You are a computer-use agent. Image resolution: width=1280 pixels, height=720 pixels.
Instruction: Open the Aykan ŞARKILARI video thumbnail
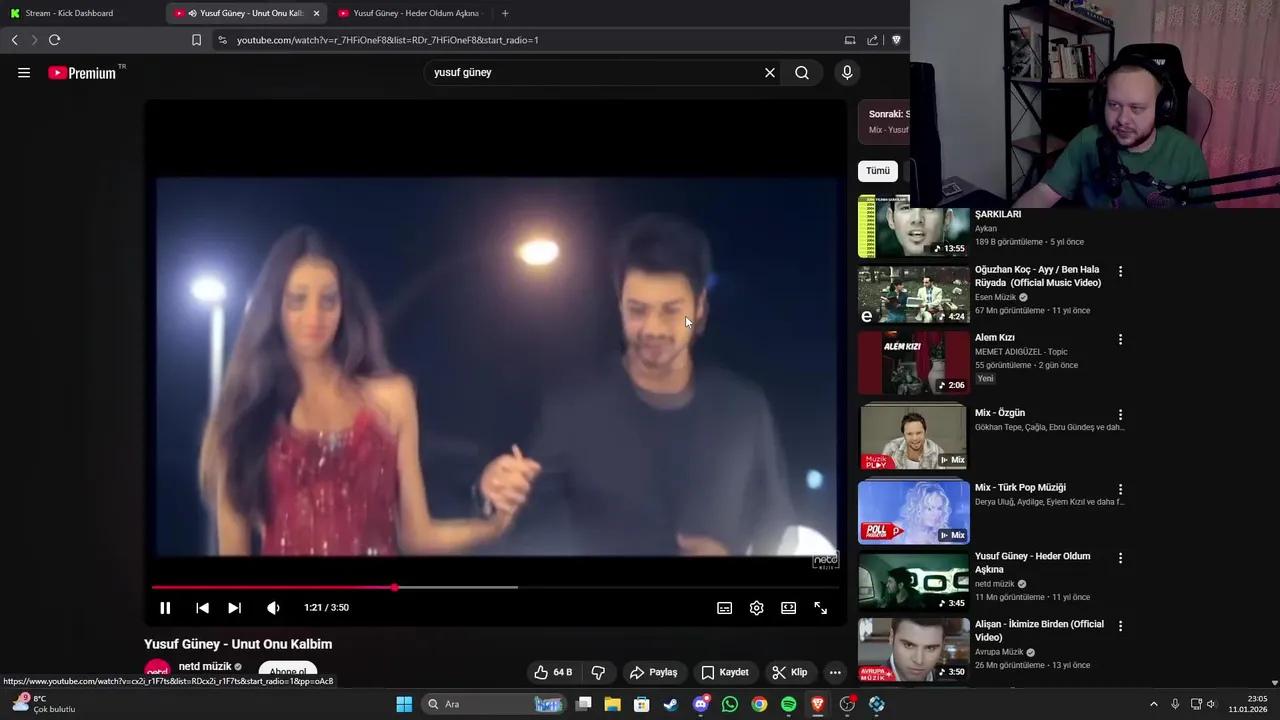914,226
